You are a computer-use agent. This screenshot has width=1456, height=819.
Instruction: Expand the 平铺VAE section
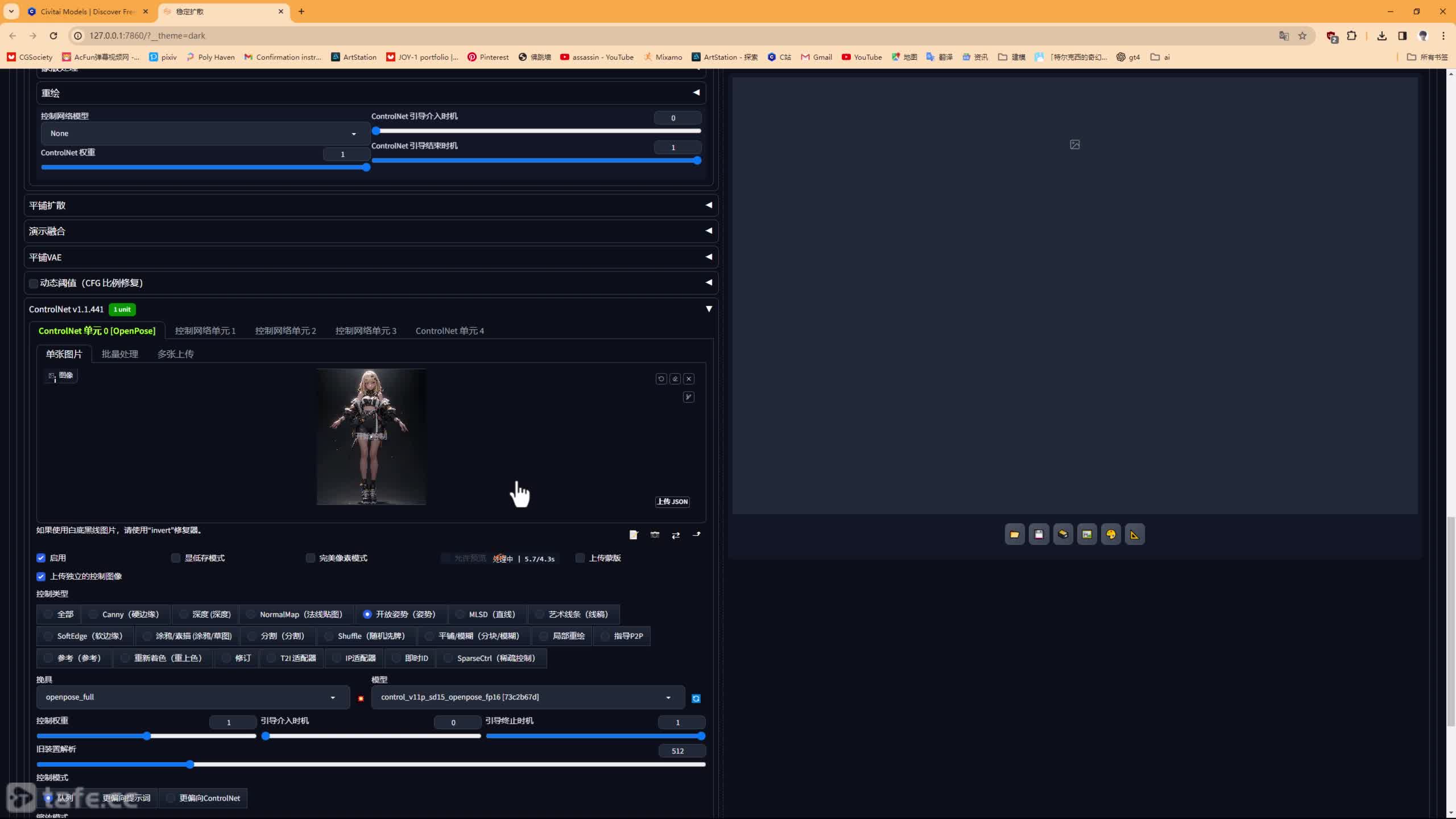click(371, 257)
